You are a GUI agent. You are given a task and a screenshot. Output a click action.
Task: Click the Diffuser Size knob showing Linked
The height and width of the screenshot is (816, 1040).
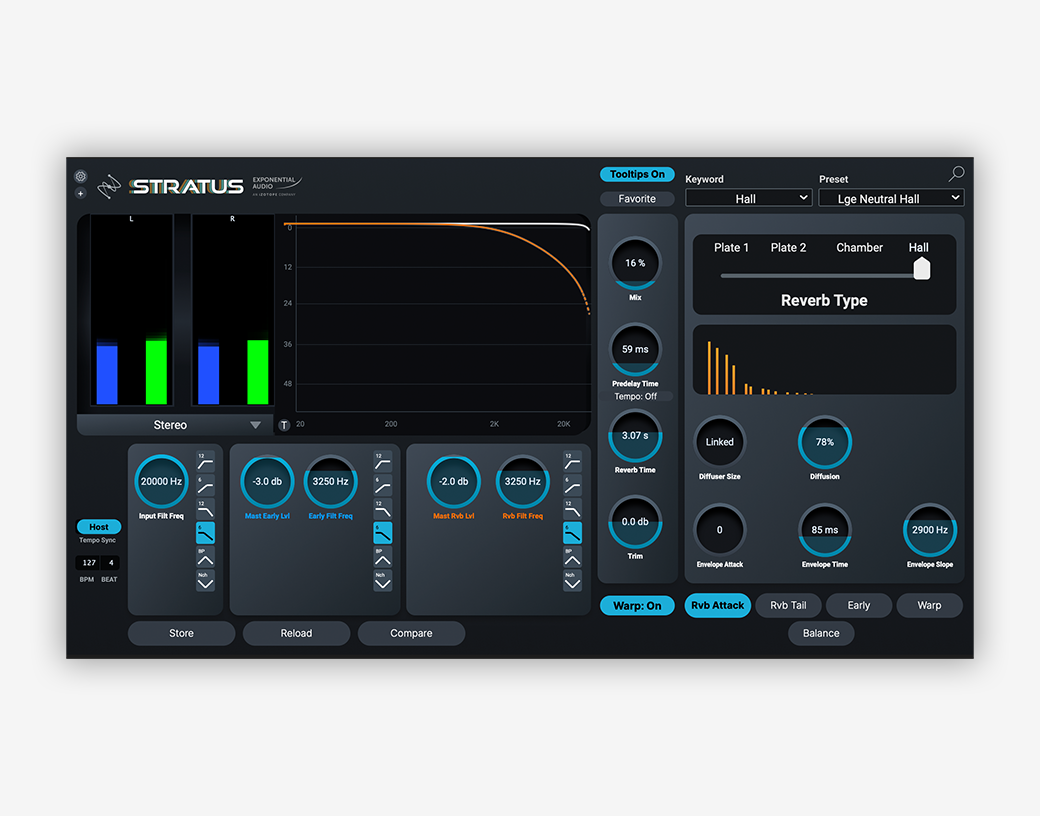(x=720, y=442)
